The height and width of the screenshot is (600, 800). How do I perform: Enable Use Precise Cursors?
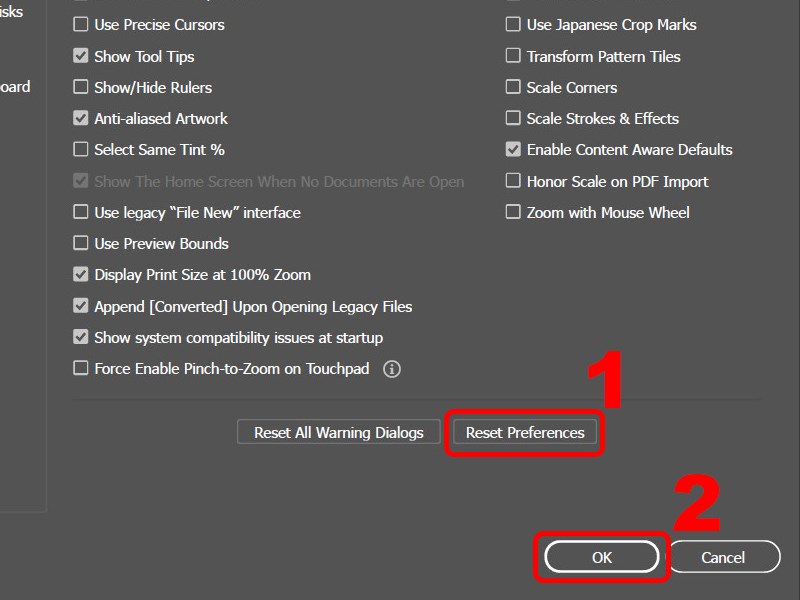[x=80, y=24]
